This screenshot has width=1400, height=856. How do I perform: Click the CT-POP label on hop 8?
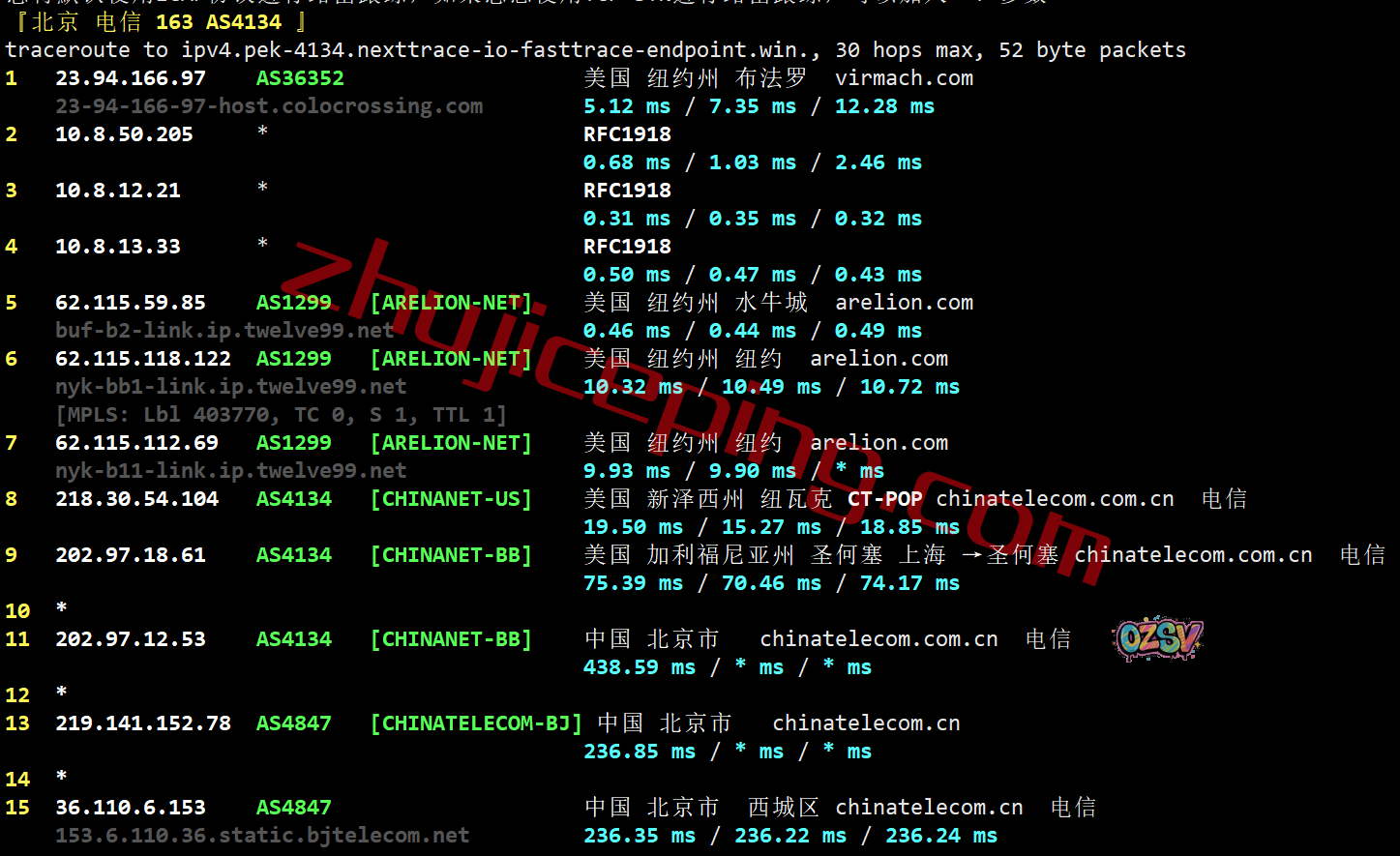884,499
